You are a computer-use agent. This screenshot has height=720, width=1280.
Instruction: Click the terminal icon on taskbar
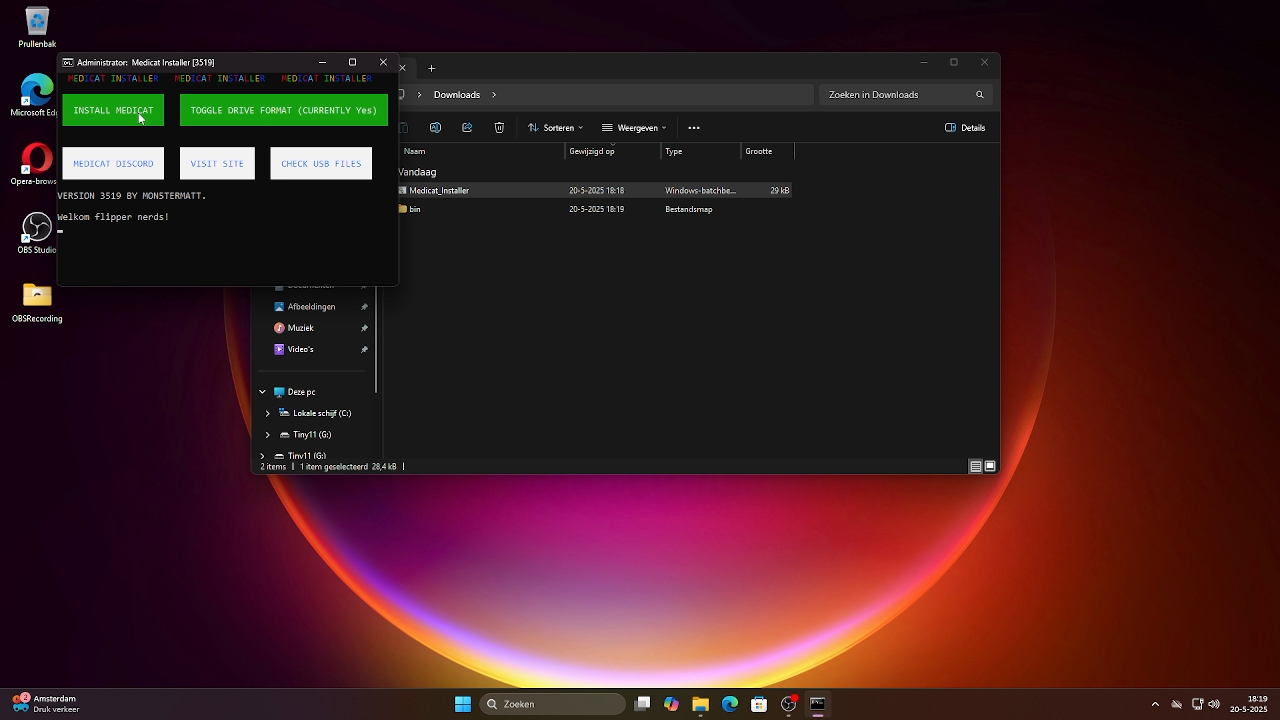(x=817, y=704)
